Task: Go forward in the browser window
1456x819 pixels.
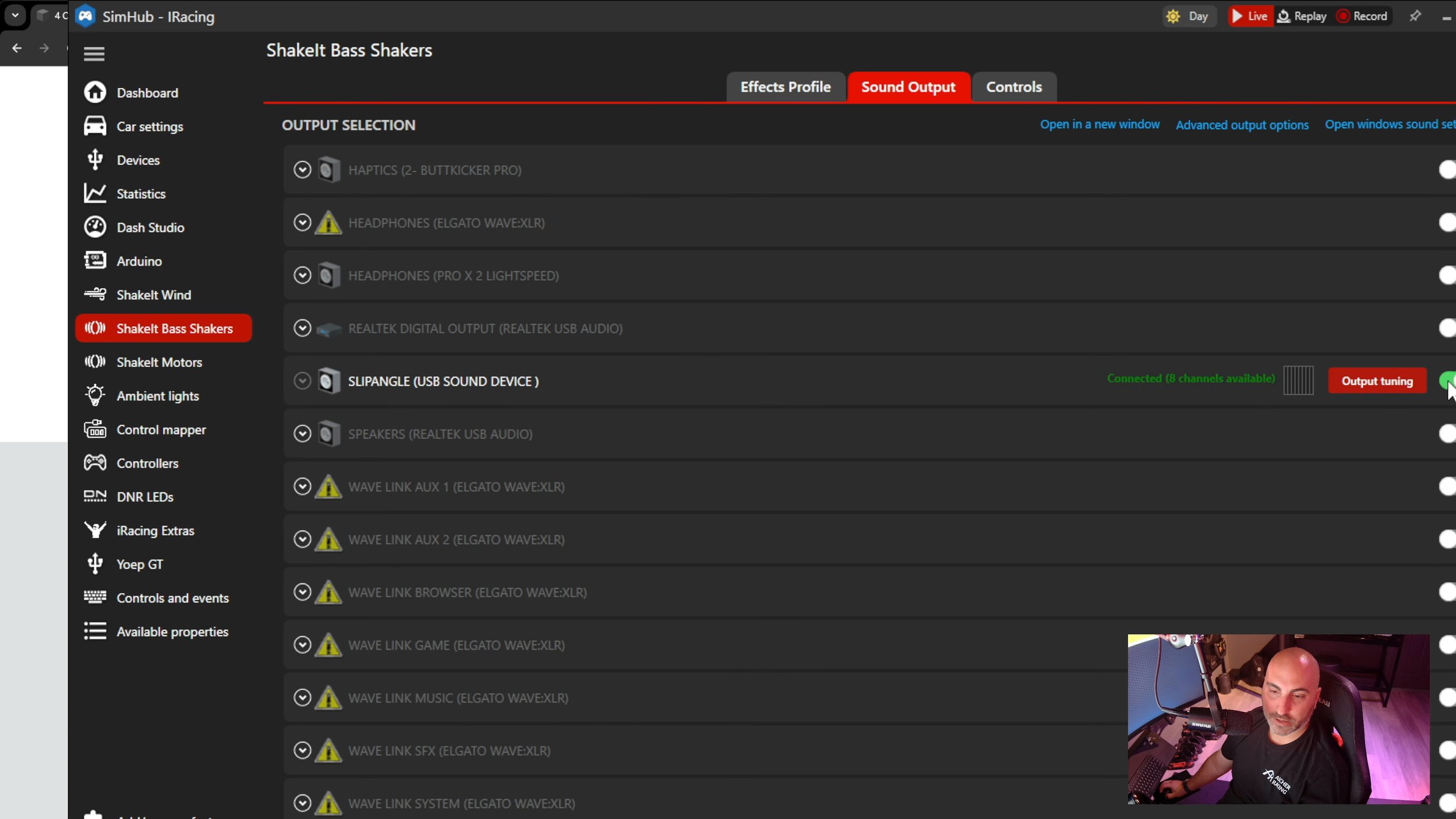Action: 44,48
